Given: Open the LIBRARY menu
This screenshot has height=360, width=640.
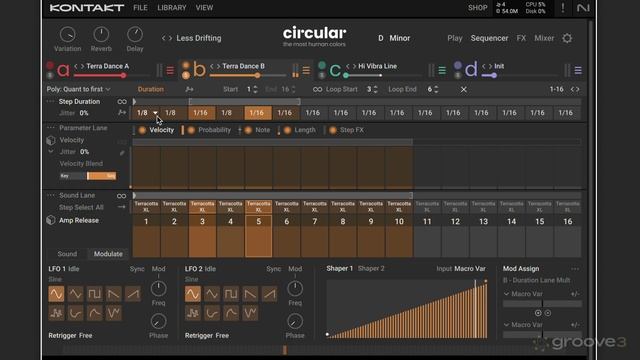Looking at the screenshot, I should (172, 8).
